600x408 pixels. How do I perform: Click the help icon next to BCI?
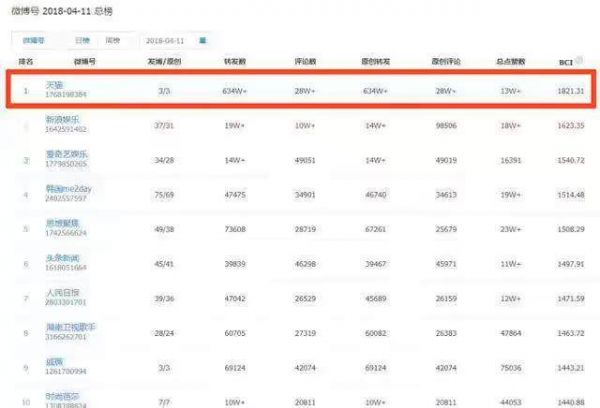pyautogui.click(x=581, y=61)
